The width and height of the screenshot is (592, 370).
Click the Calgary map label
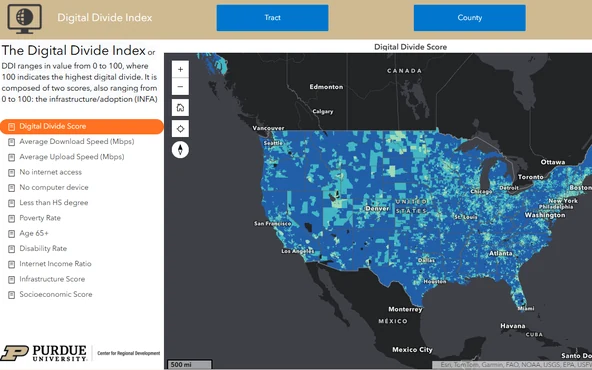pyautogui.click(x=323, y=111)
